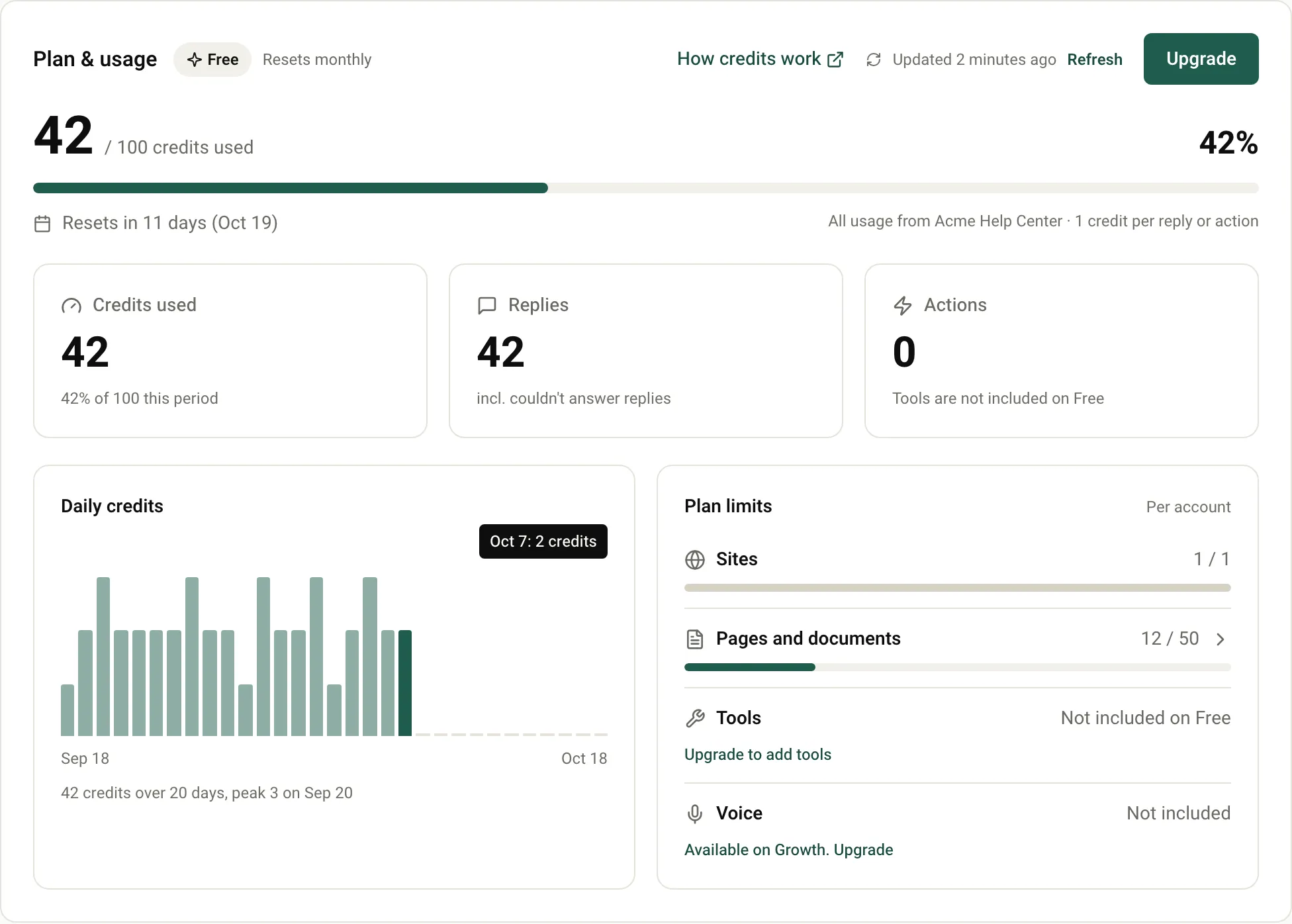Click the Sep 18 axis label

click(85, 759)
